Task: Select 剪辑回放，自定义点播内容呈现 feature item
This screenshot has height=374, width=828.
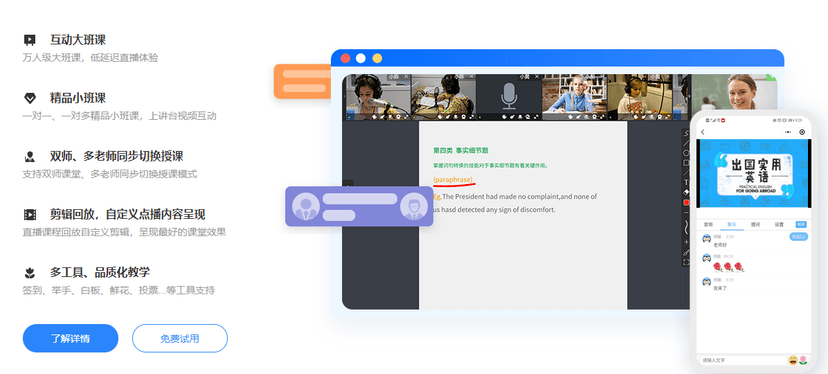Action: click(127, 214)
